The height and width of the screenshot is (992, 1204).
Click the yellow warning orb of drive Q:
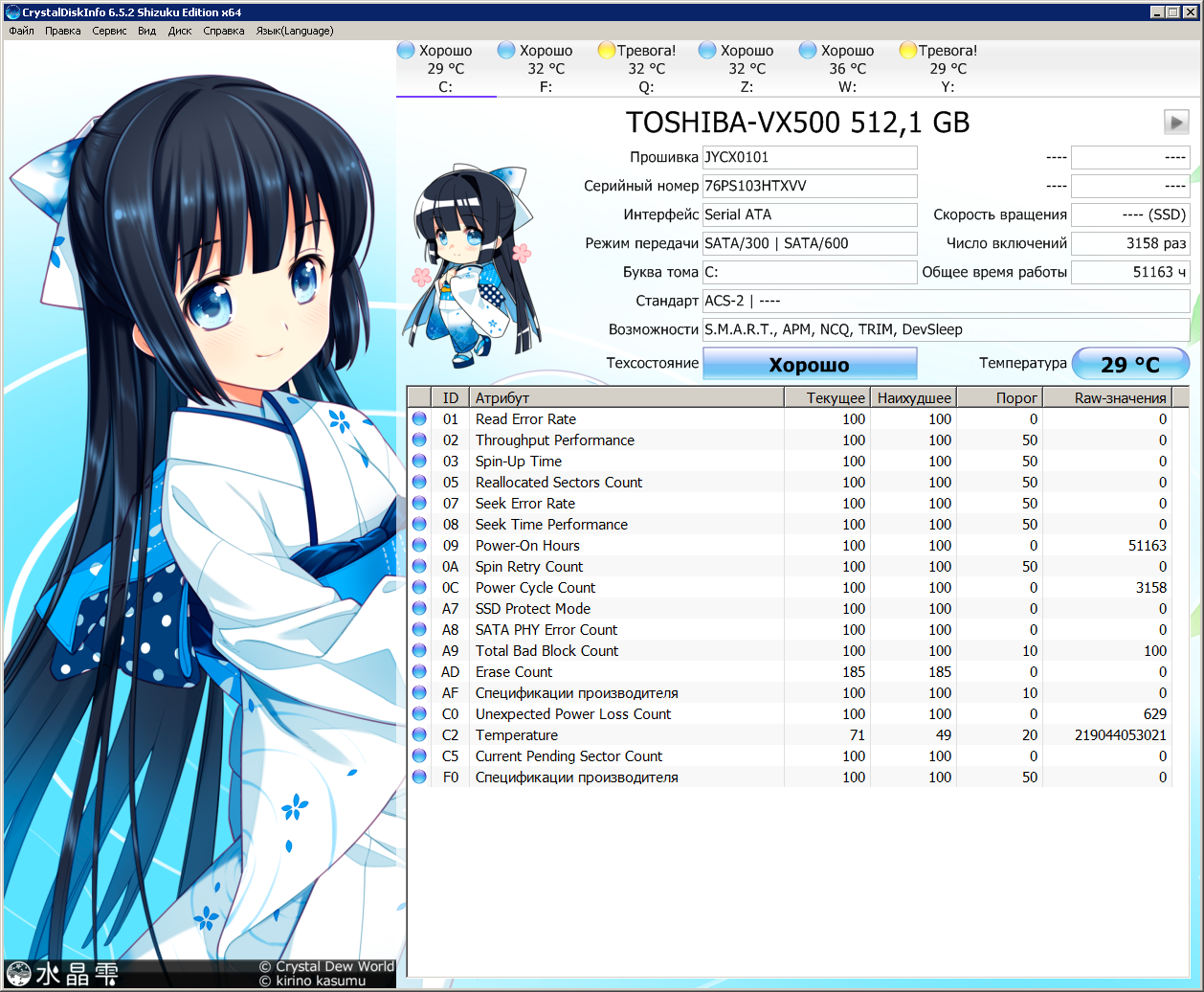pyautogui.click(x=606, y=50)
